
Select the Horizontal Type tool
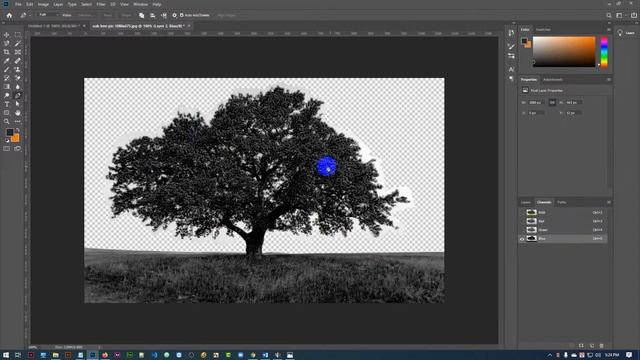point(7,104)
